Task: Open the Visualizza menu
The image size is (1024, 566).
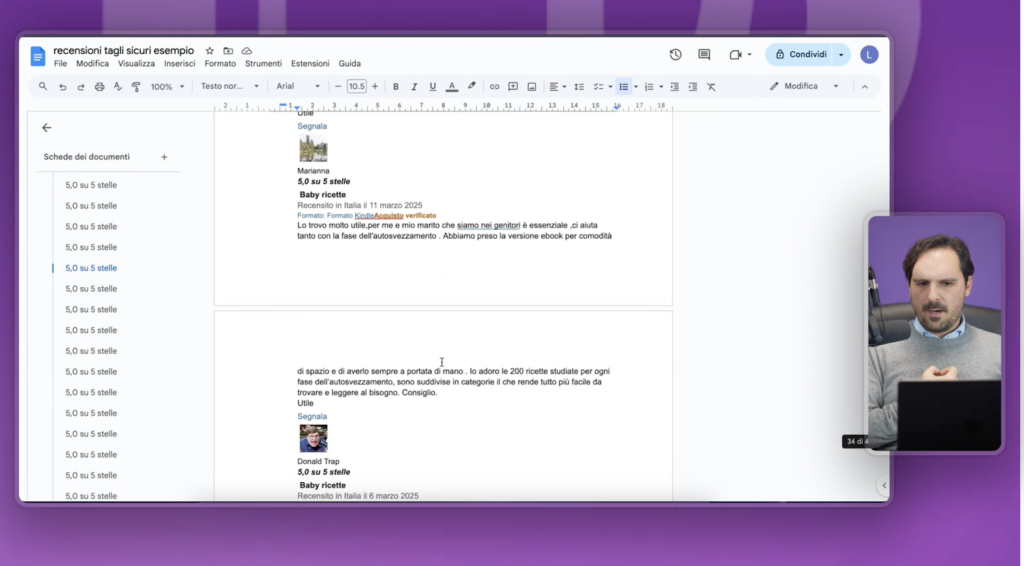Action: [136, 63]
